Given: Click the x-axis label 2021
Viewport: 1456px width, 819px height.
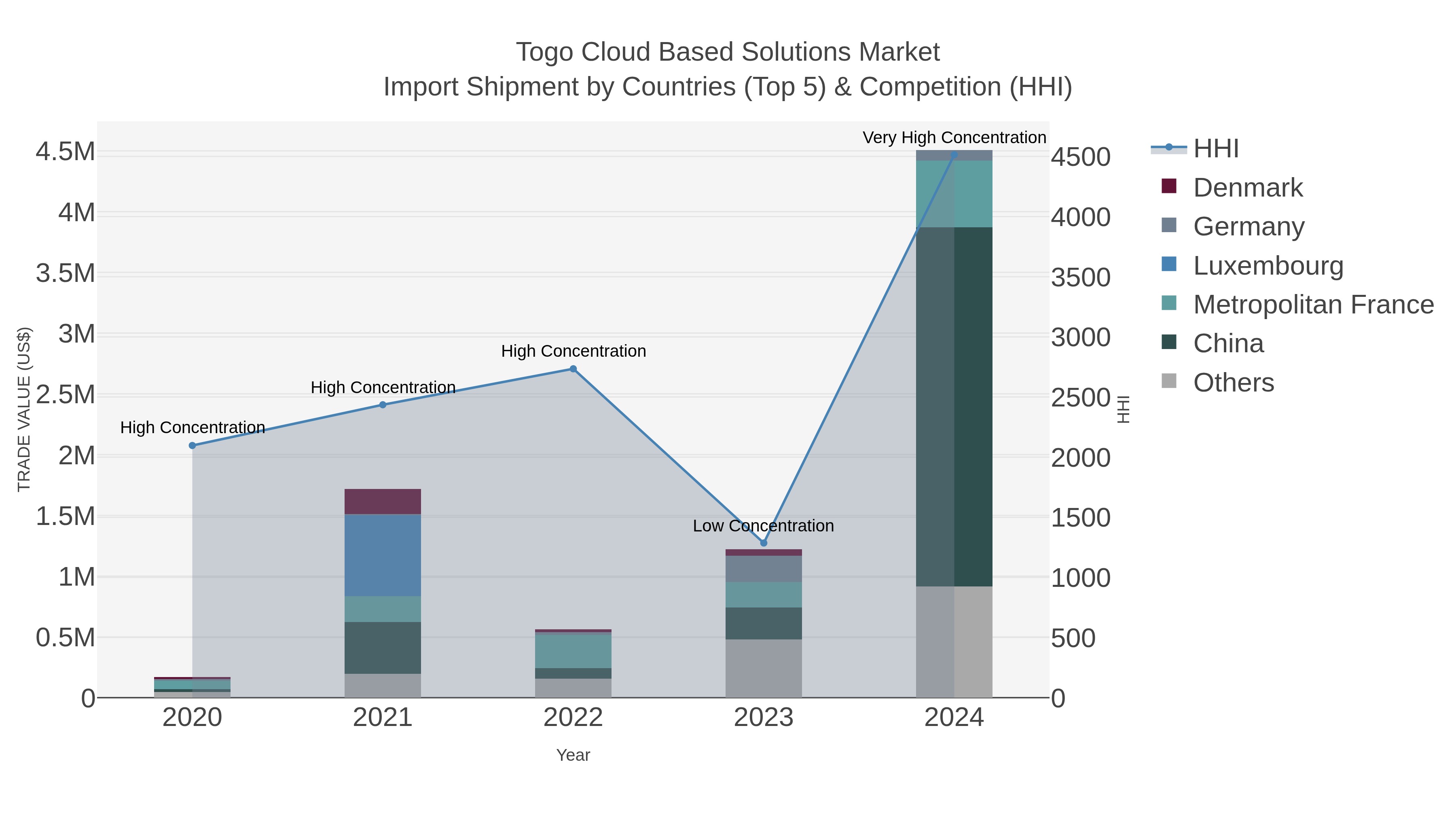Looking at the screenshot, I should (383, 718).
